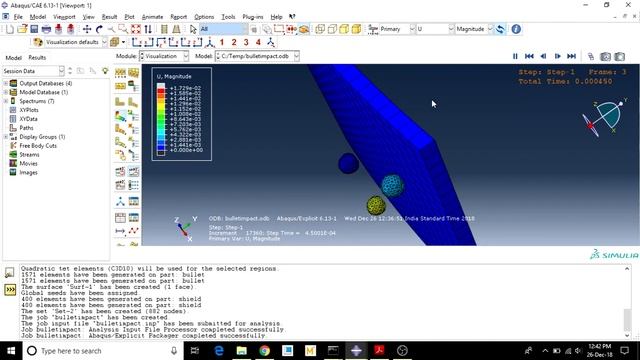This screenshot has height=360, width=640.
Task: Open the Result menu
Action: click(109, 17)
